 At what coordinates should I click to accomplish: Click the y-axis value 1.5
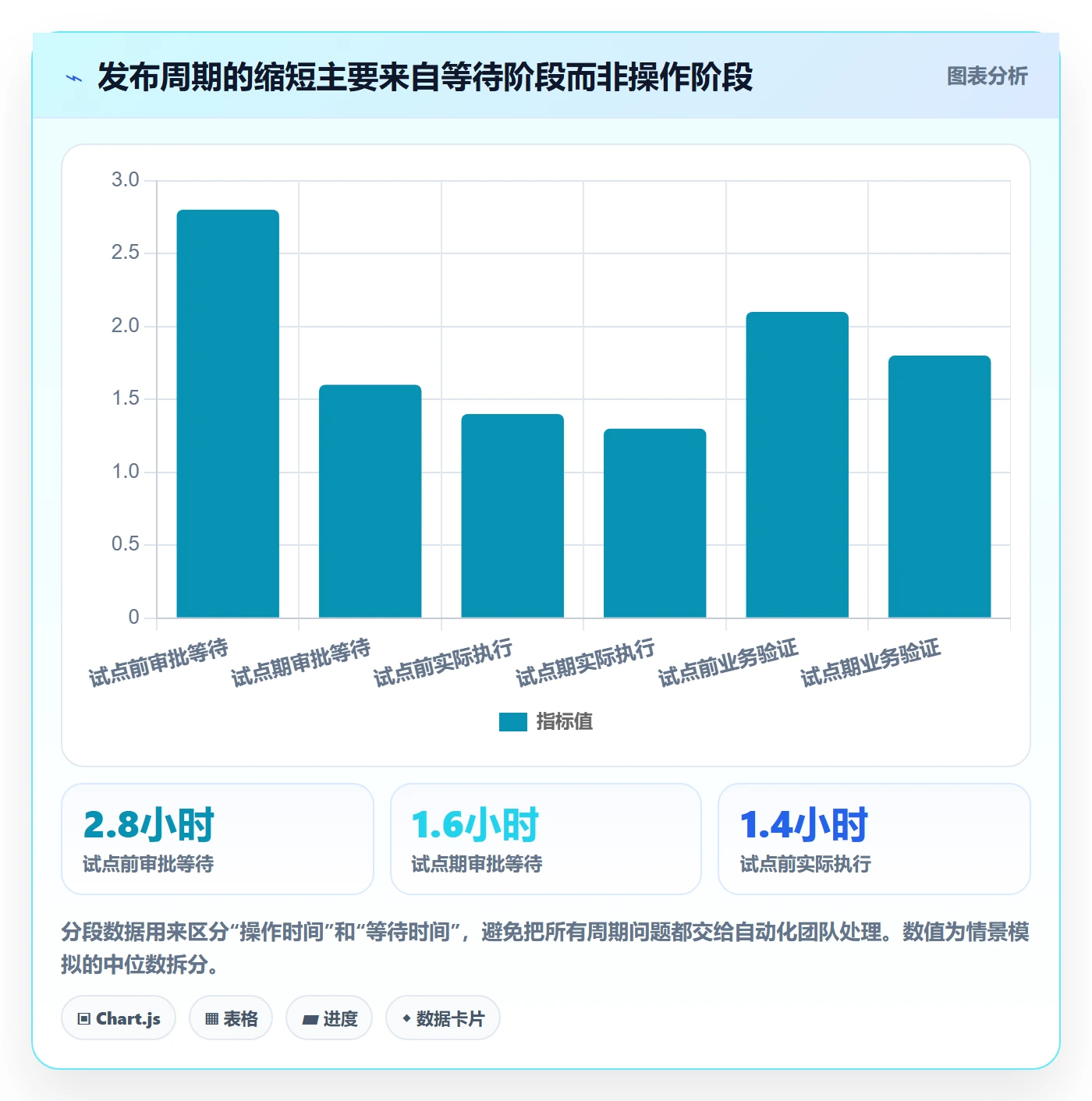[x=125, y=398]
